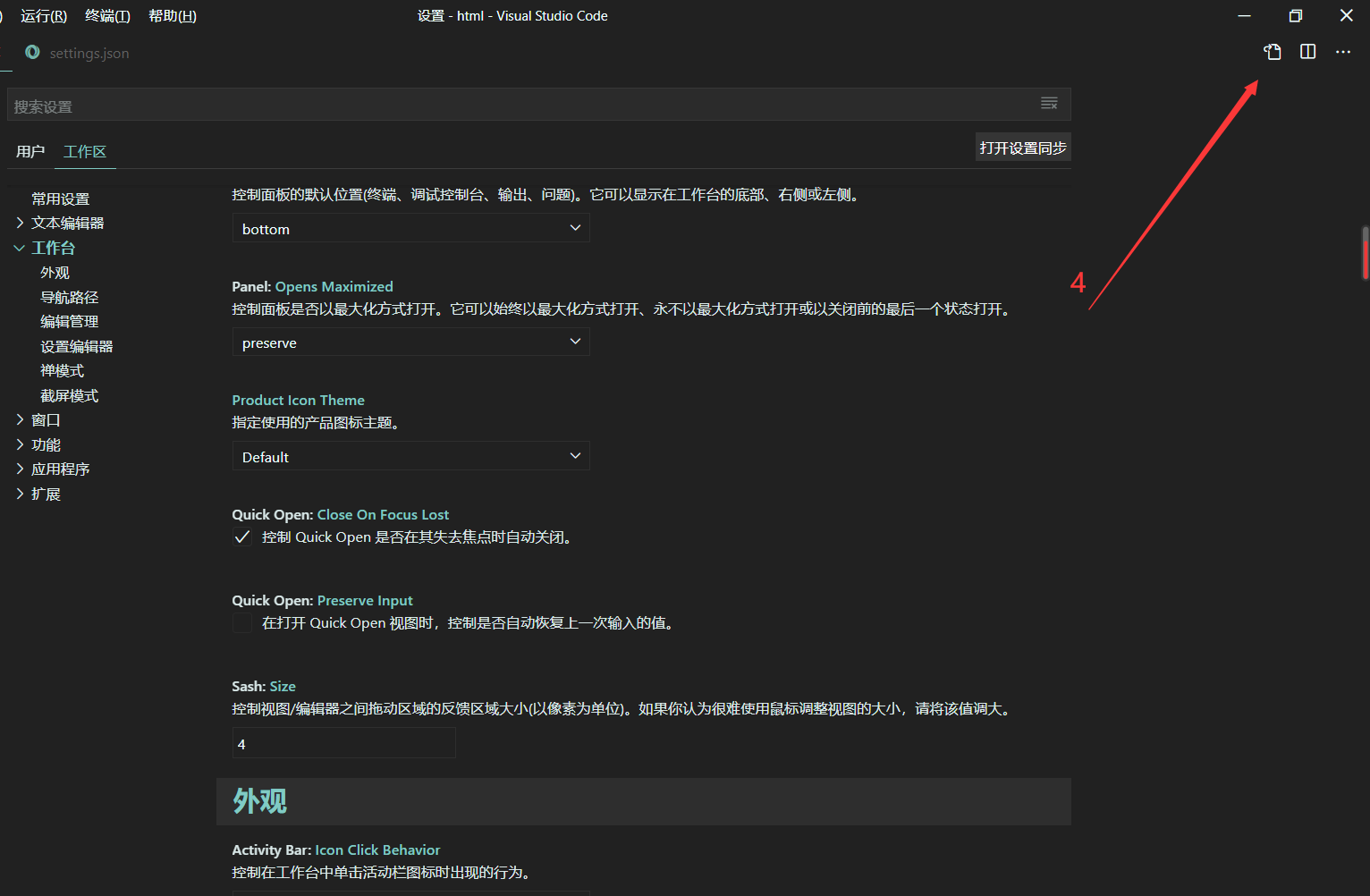Open settings in JSON editor via file icon

1272,52
